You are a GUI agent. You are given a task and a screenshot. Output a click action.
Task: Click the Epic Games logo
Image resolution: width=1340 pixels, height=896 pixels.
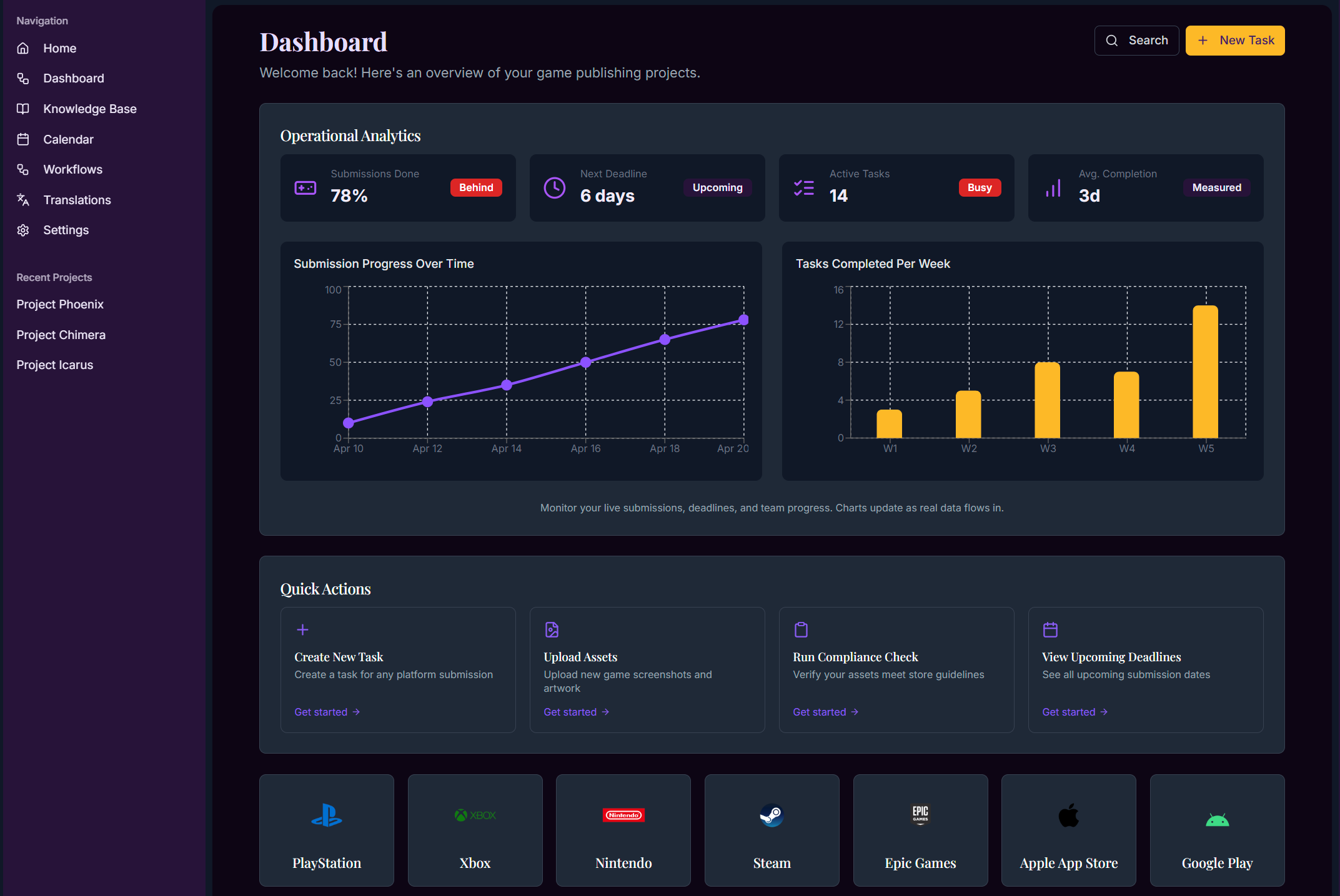(x=920, y=814)
